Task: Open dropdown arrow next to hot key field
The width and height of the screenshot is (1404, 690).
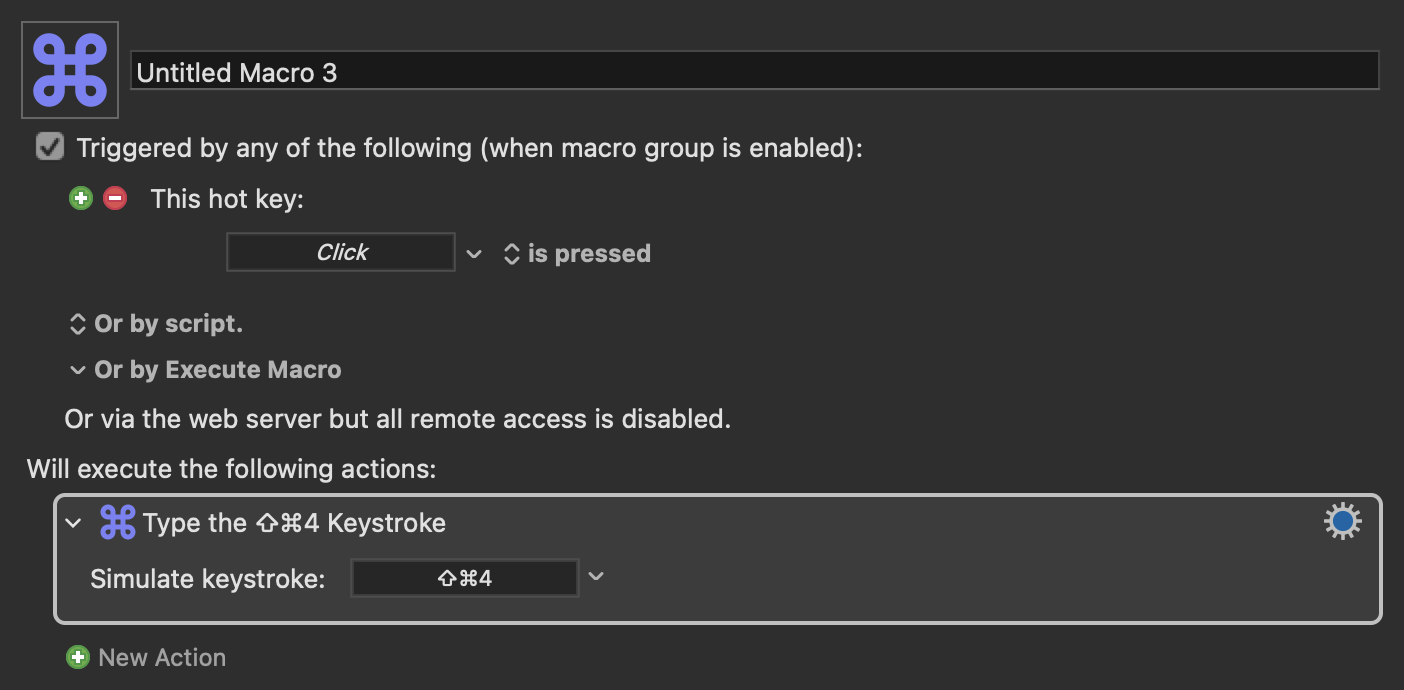Action: [474, 254]
